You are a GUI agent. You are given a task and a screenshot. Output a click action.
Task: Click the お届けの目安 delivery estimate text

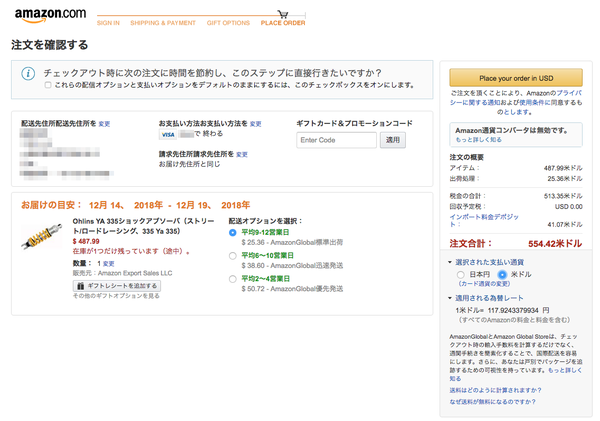(x=135, y=205)
